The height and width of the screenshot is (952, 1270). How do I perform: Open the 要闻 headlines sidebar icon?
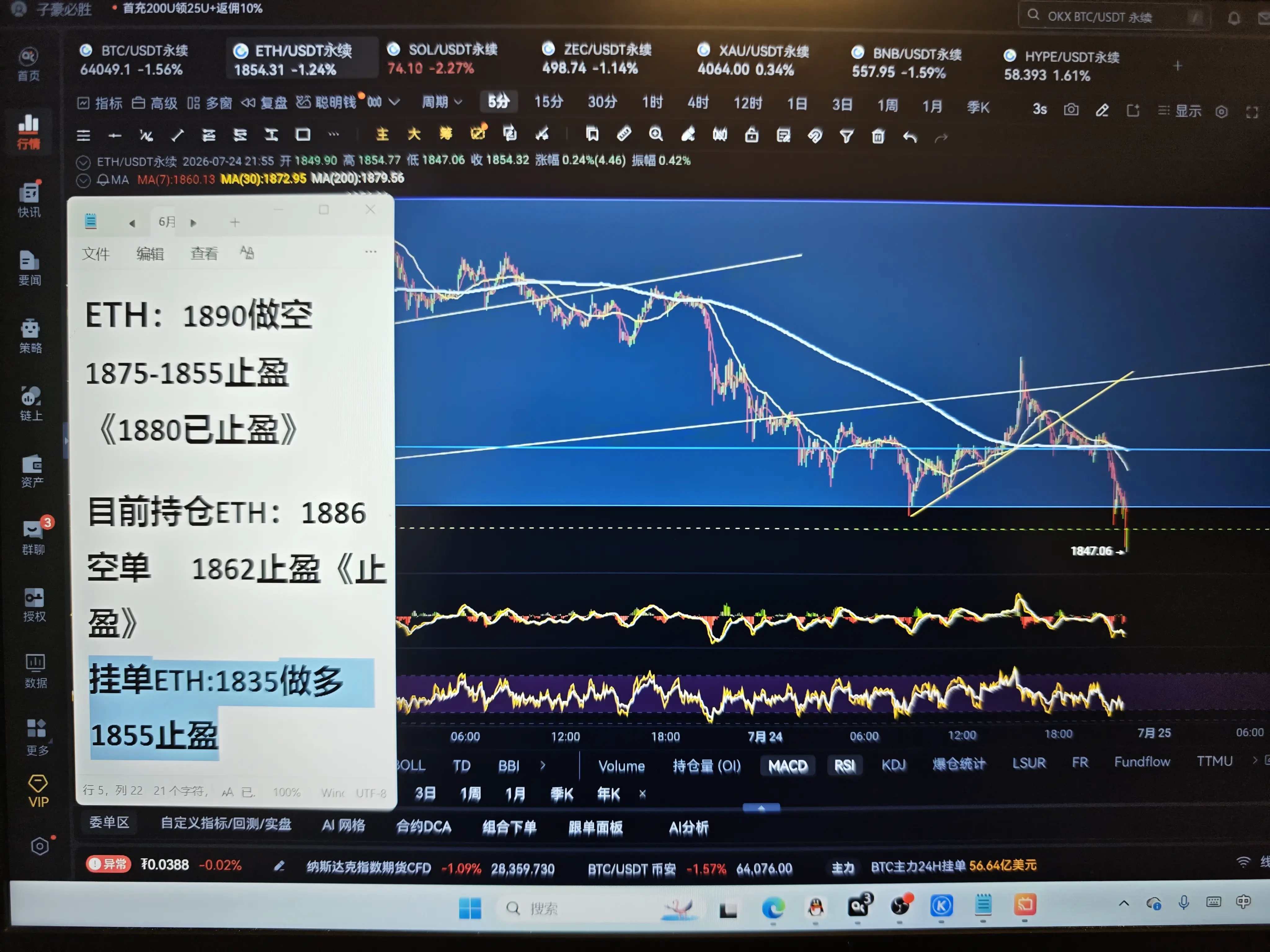coord(29,268)
